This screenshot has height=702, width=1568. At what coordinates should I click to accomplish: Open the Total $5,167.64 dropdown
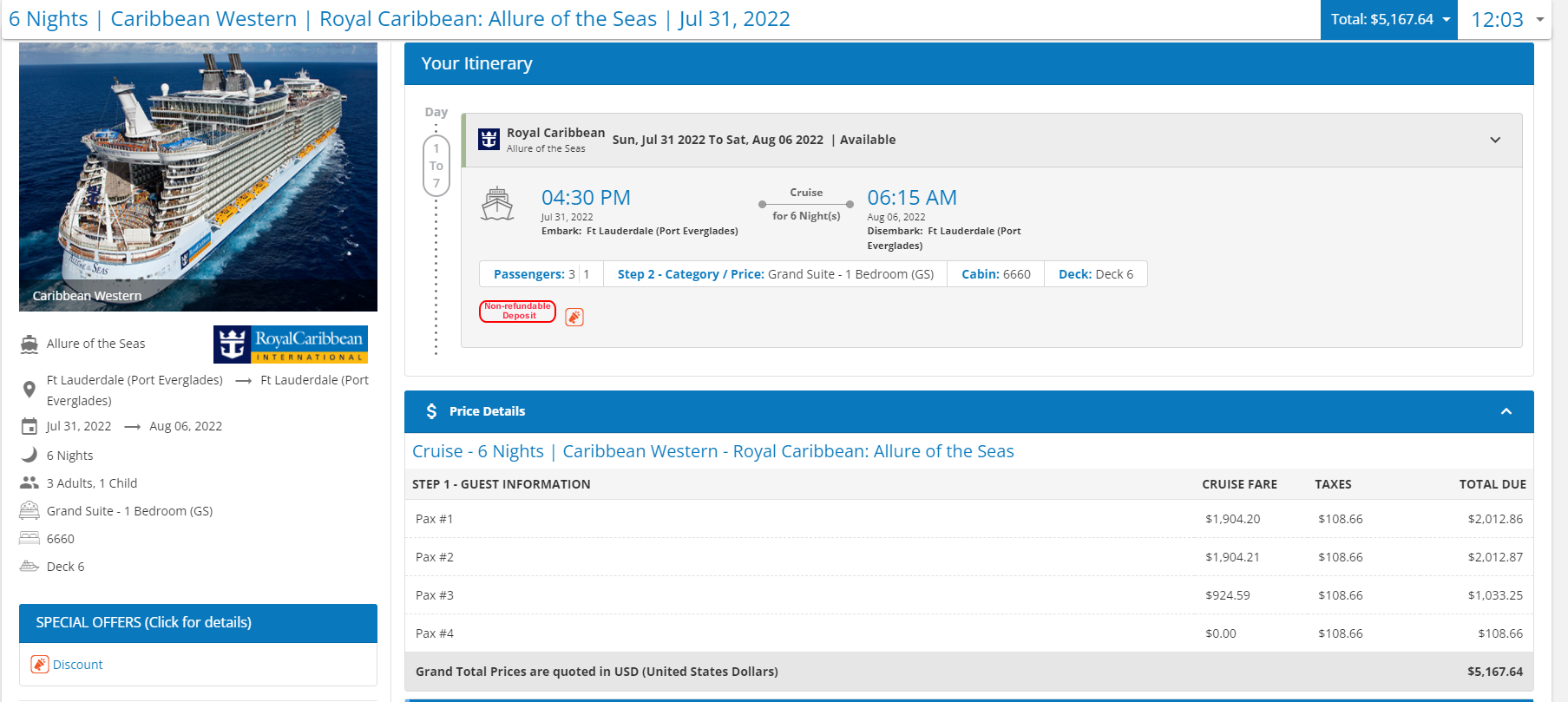[x=1389, y=19]
